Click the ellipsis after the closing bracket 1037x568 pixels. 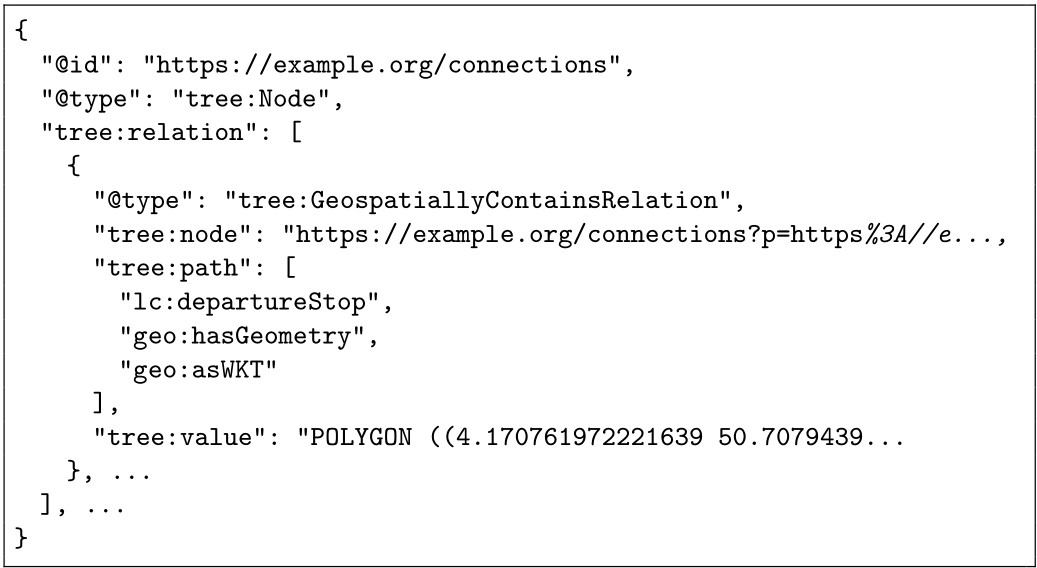tap(106, 509)
